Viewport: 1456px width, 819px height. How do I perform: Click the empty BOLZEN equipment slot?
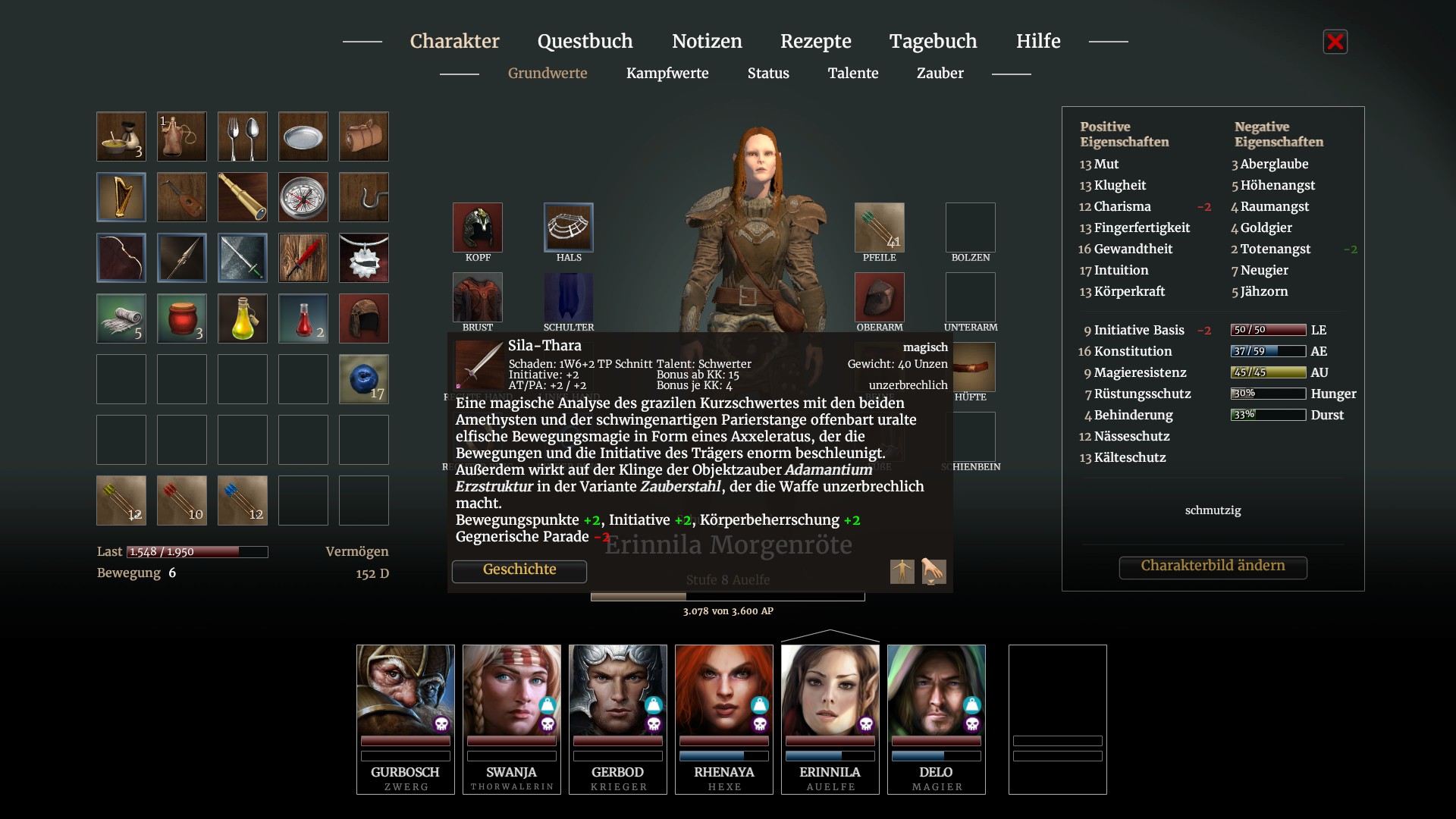pyautogui.click(x=971, y=227)
